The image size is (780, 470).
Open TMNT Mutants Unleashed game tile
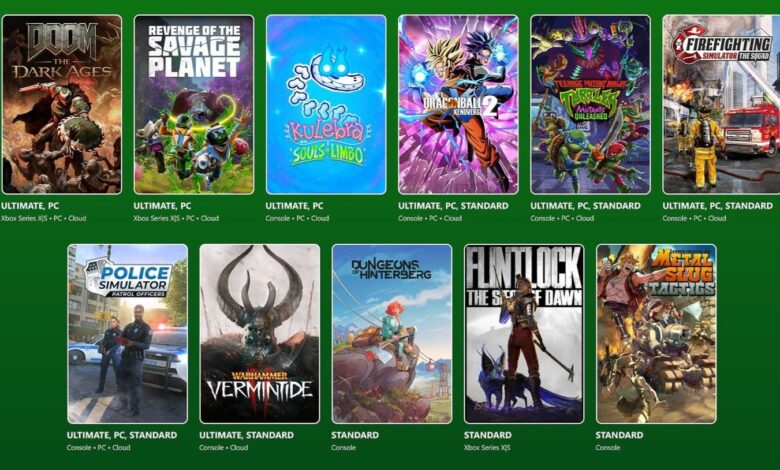[x=590, y=104]
